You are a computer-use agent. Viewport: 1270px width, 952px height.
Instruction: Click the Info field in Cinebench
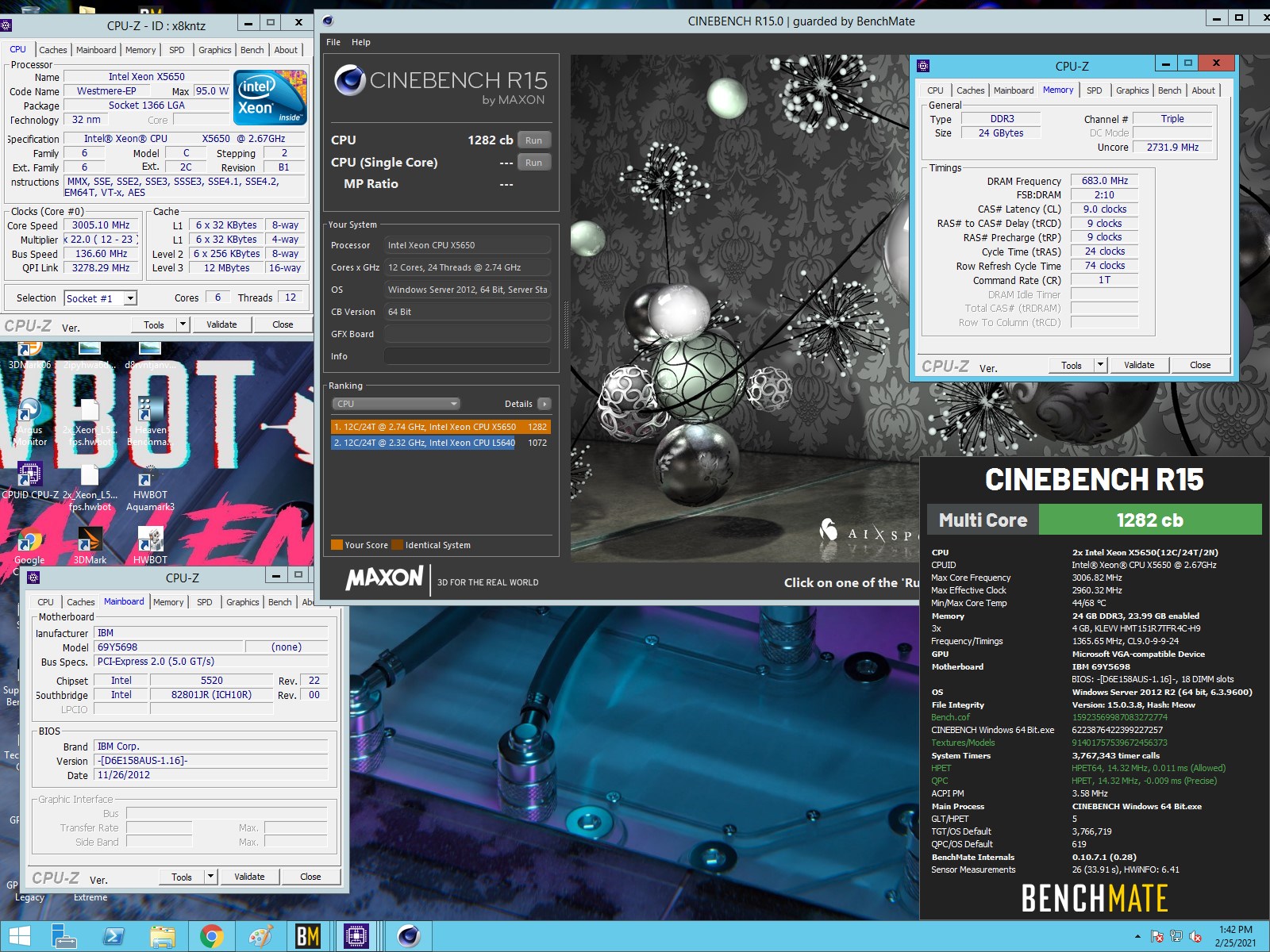tap(467, 356)
